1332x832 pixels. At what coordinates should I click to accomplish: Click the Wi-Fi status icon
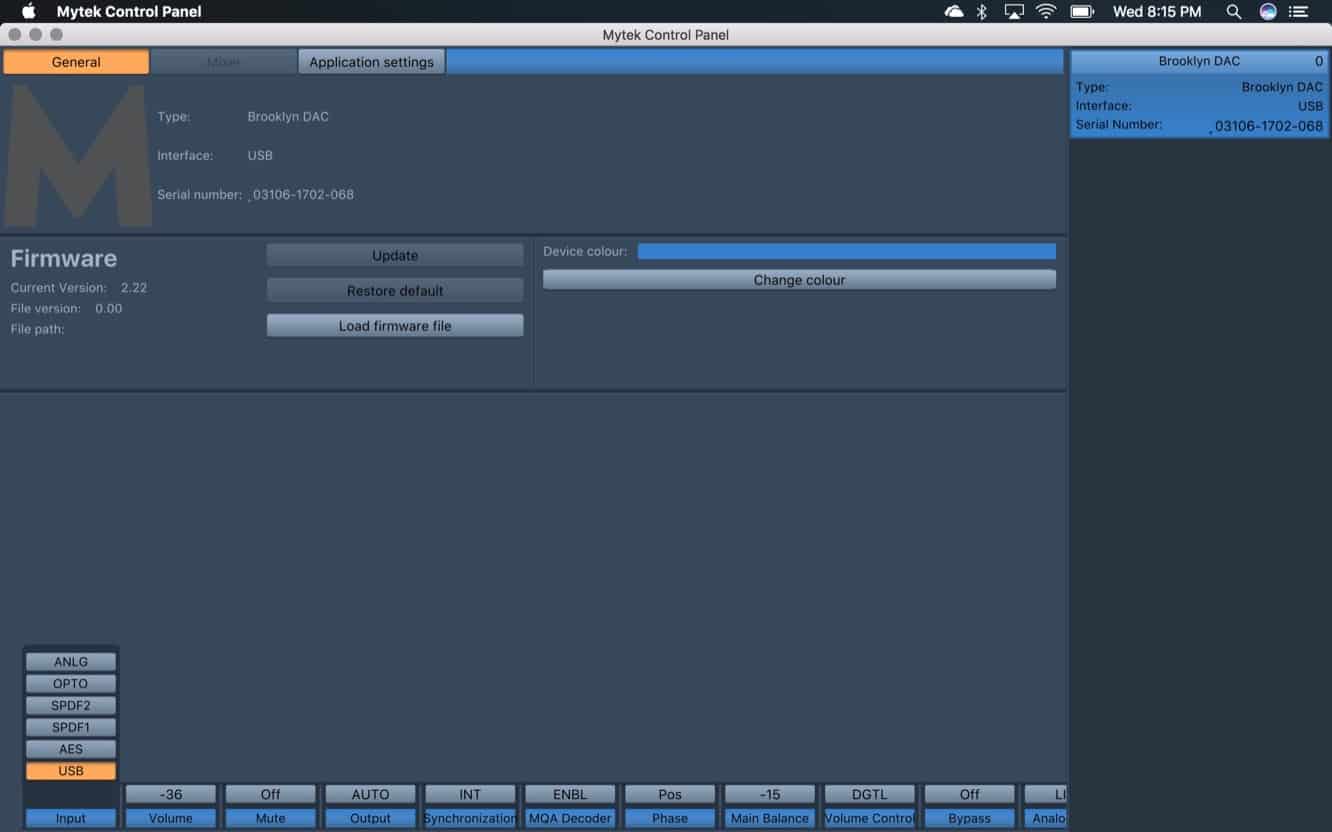tap(1046, 12)
